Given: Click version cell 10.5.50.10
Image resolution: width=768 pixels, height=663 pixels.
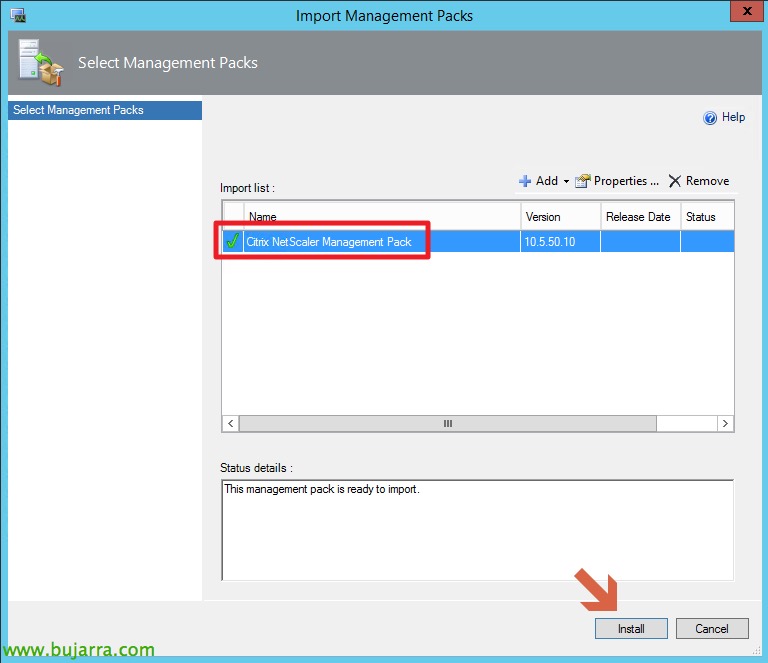Looking at the screenshot, I should click(560, 241).
